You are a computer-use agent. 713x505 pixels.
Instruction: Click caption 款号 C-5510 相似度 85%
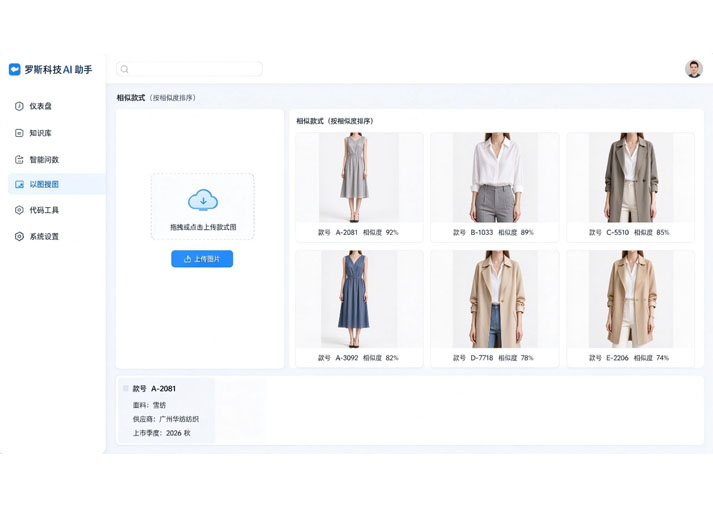click(x=629, y=232)
